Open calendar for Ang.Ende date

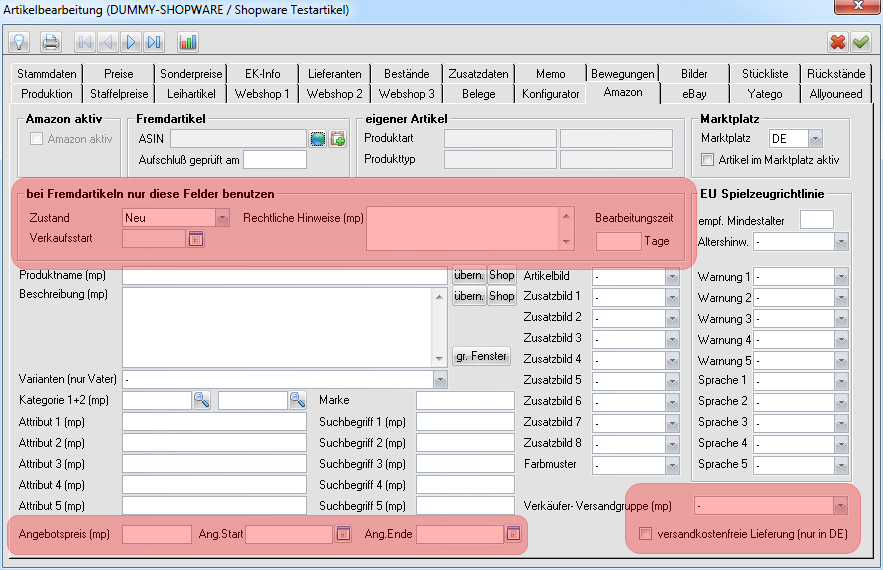tap(512, 533)
